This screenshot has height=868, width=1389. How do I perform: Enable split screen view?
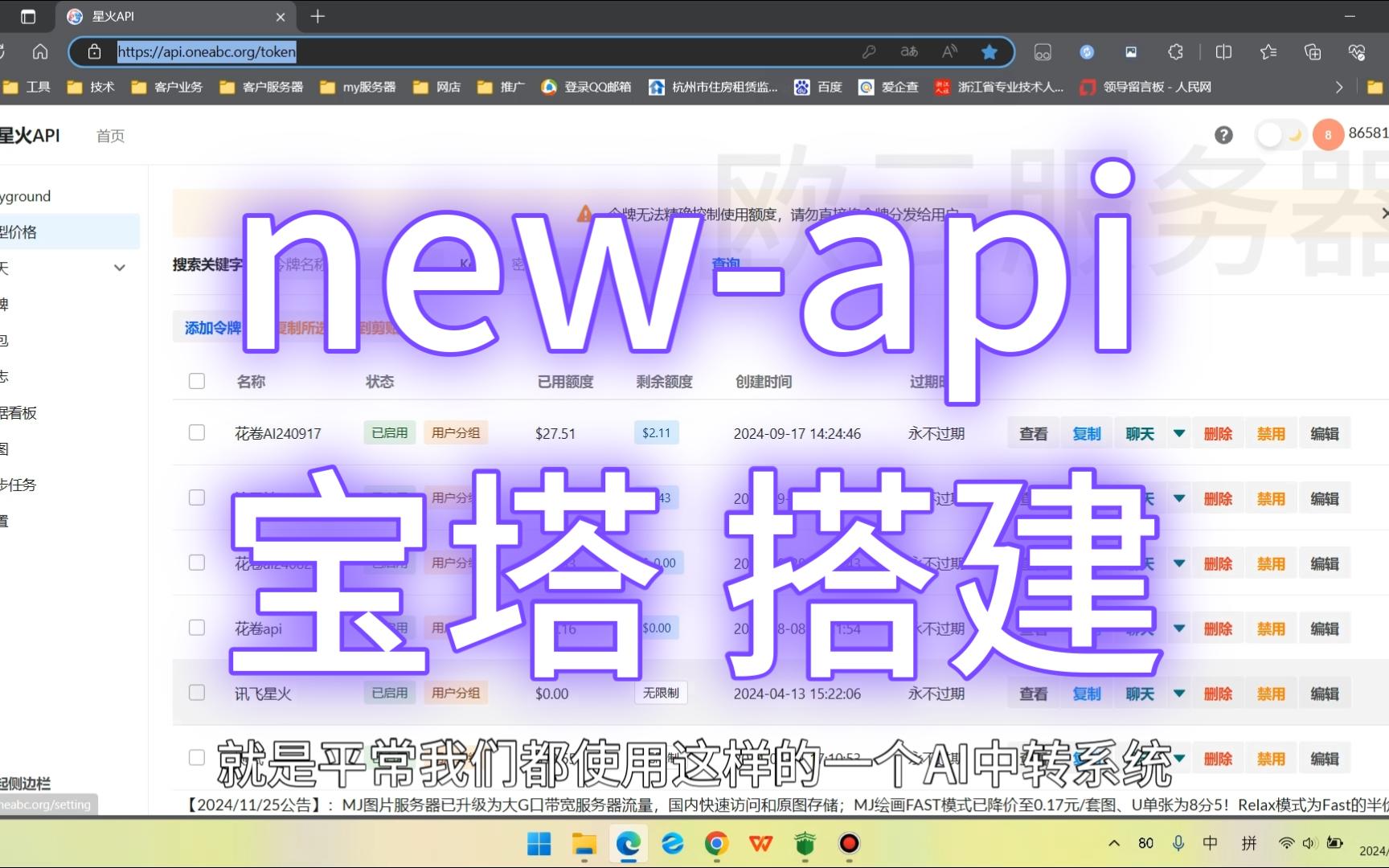(x=1224, y=52)
